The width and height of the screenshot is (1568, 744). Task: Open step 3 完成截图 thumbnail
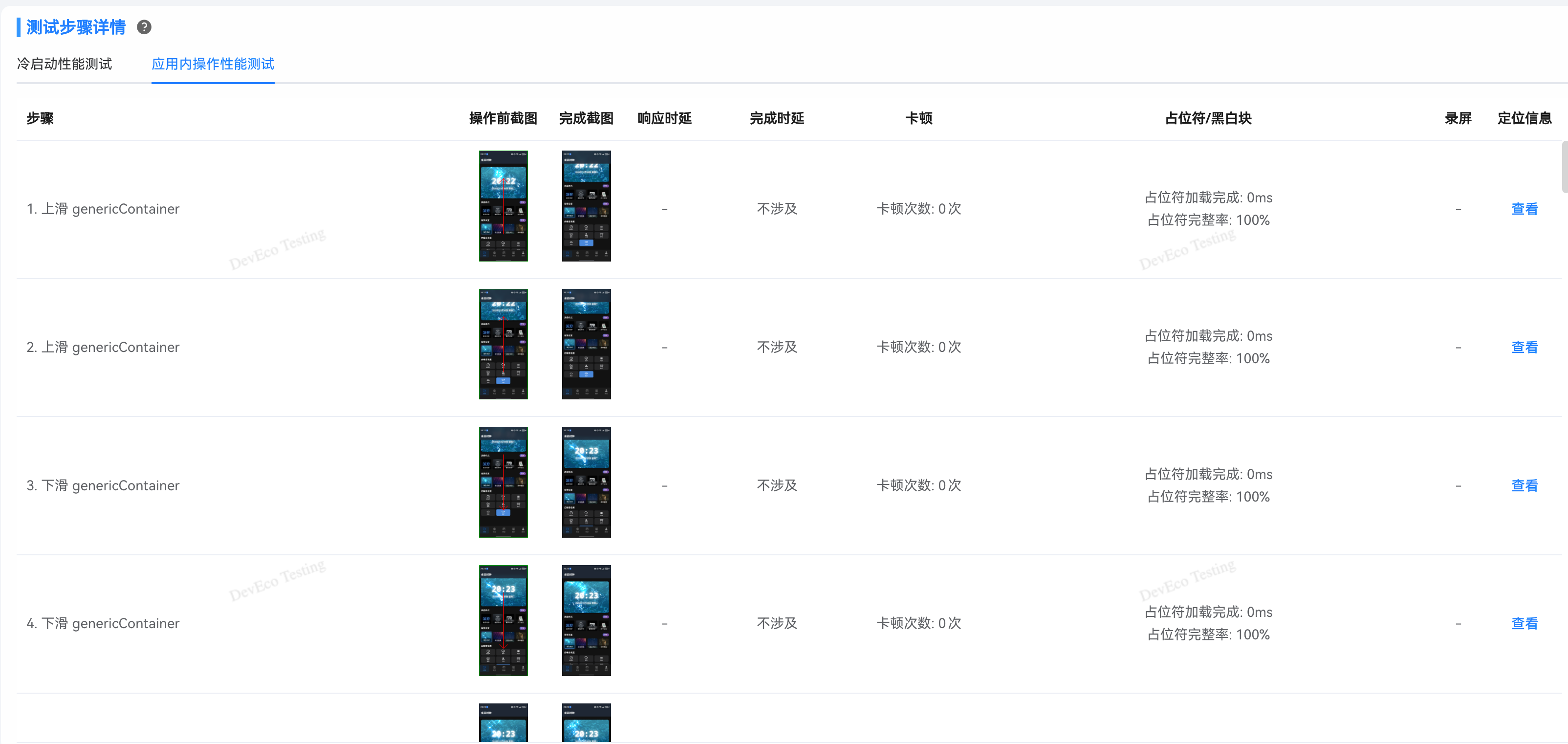click(586, 482)
